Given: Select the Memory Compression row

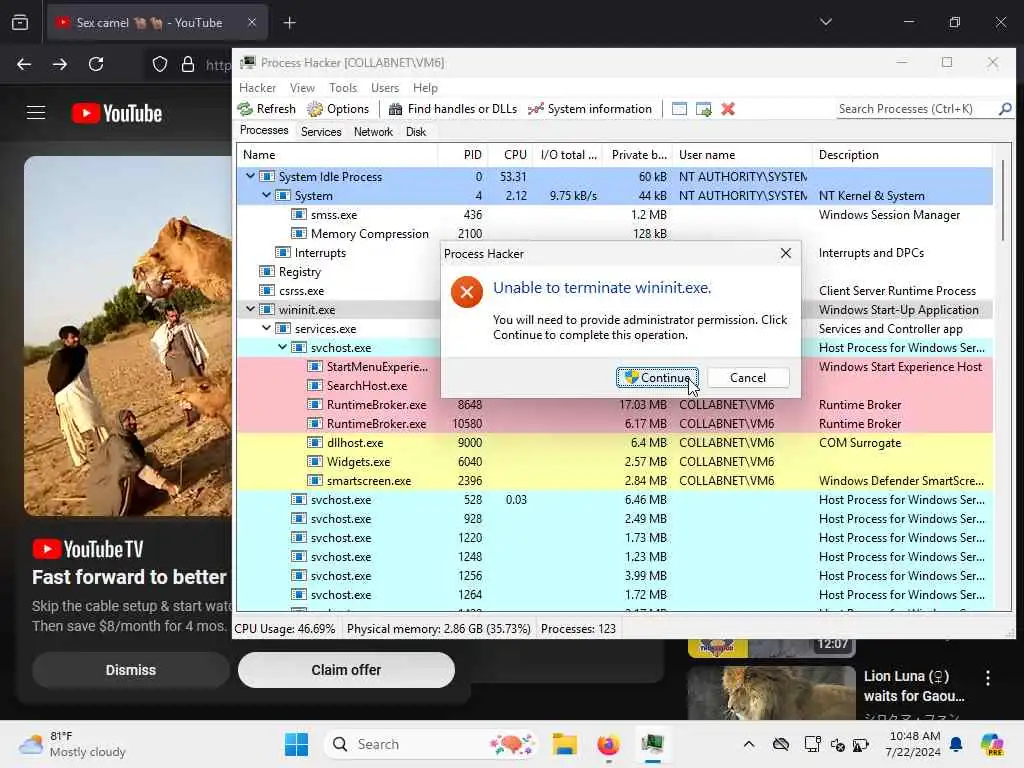Looking at the screenshot, I should click(x=615, y=234).
